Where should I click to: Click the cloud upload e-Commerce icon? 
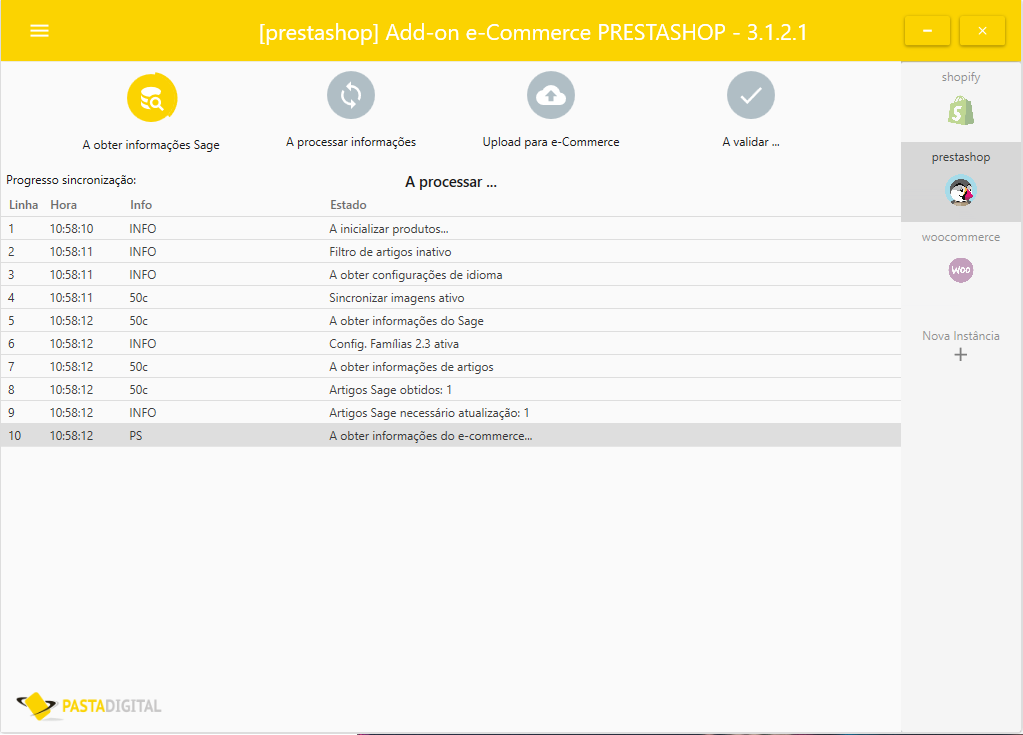(x=551, y=95)
